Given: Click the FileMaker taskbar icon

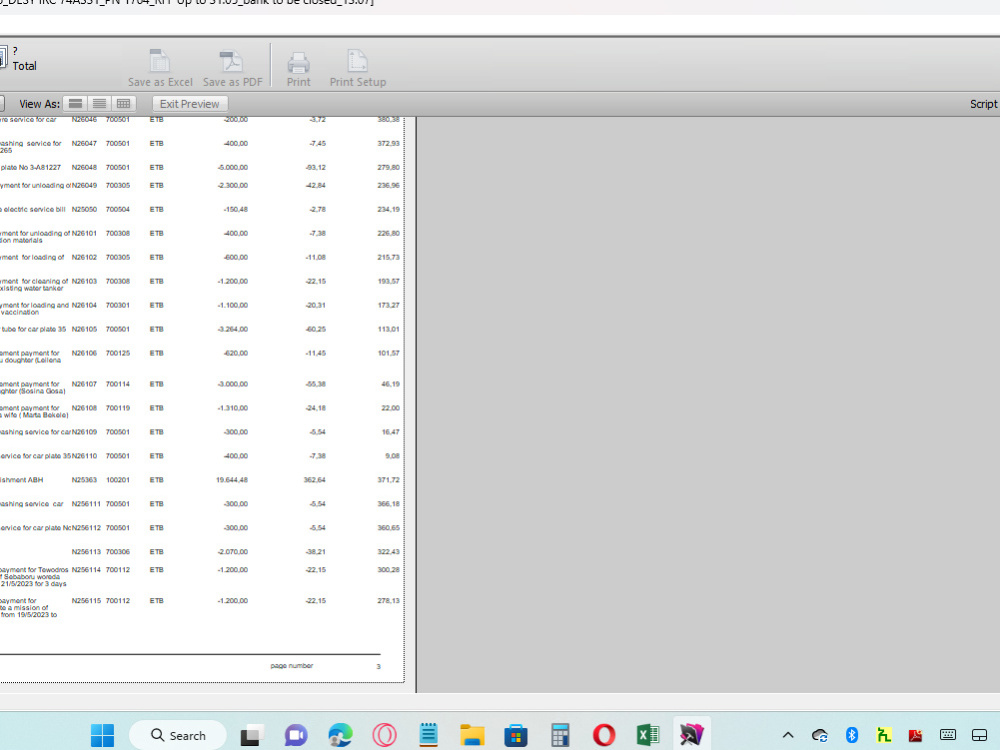Looking at the screenshot, I should click(691, 735).
